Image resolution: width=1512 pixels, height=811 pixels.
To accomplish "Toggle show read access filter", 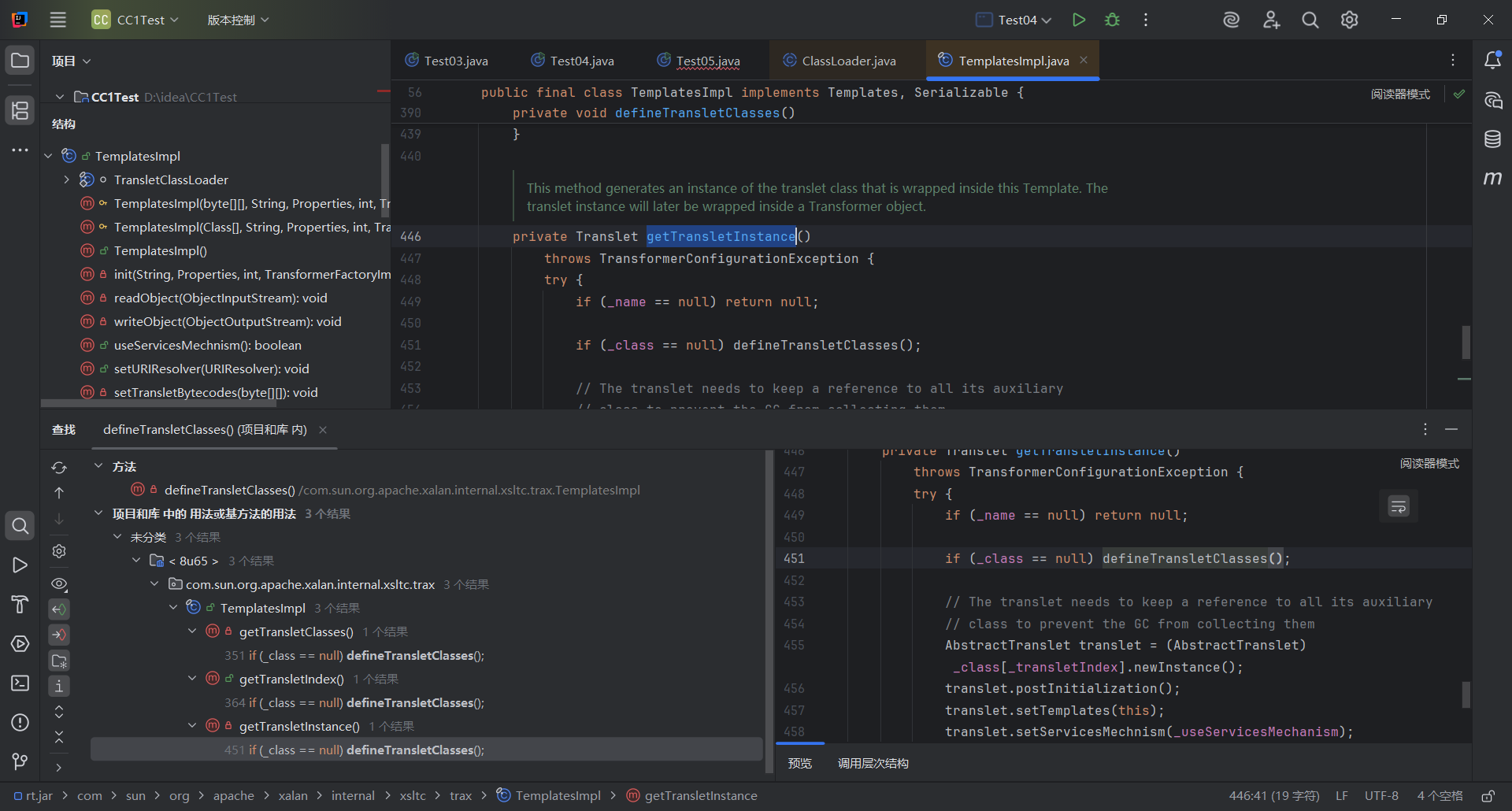I will [59, 609].
